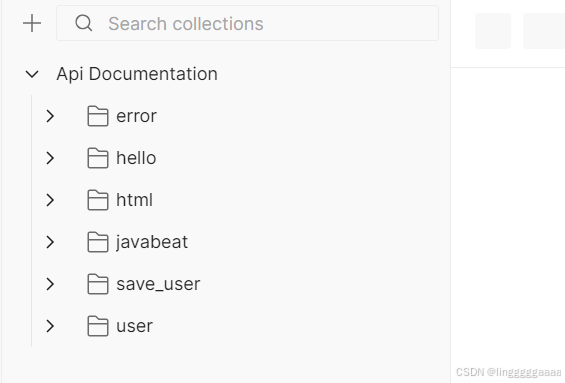Select the Api Documentation collection name
Image resolution: width=565 pixels, height=383 pixels.
tap(137, 74)
